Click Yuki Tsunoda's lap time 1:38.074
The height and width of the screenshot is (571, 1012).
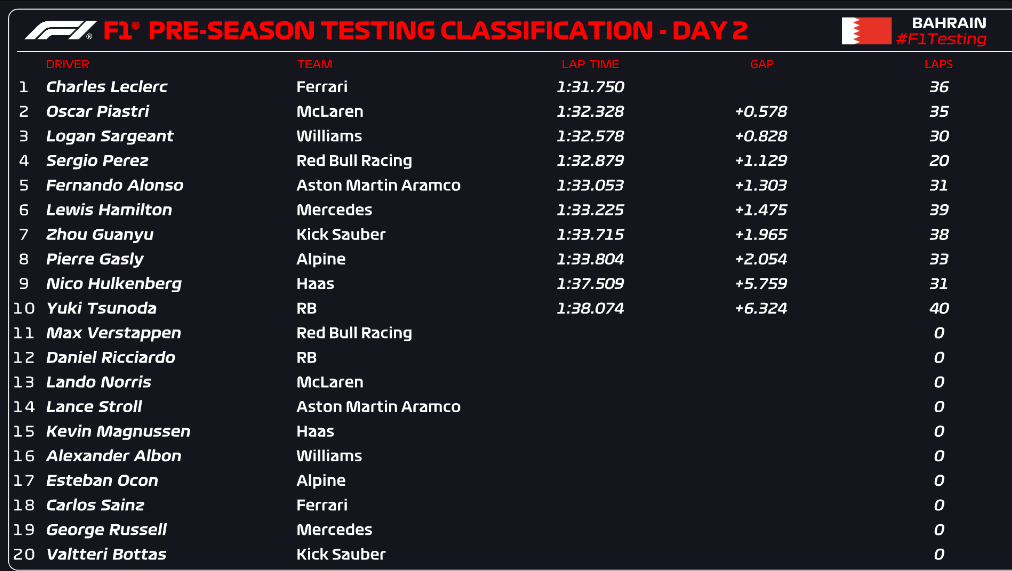pyautogui.click(x=590, y=308)
